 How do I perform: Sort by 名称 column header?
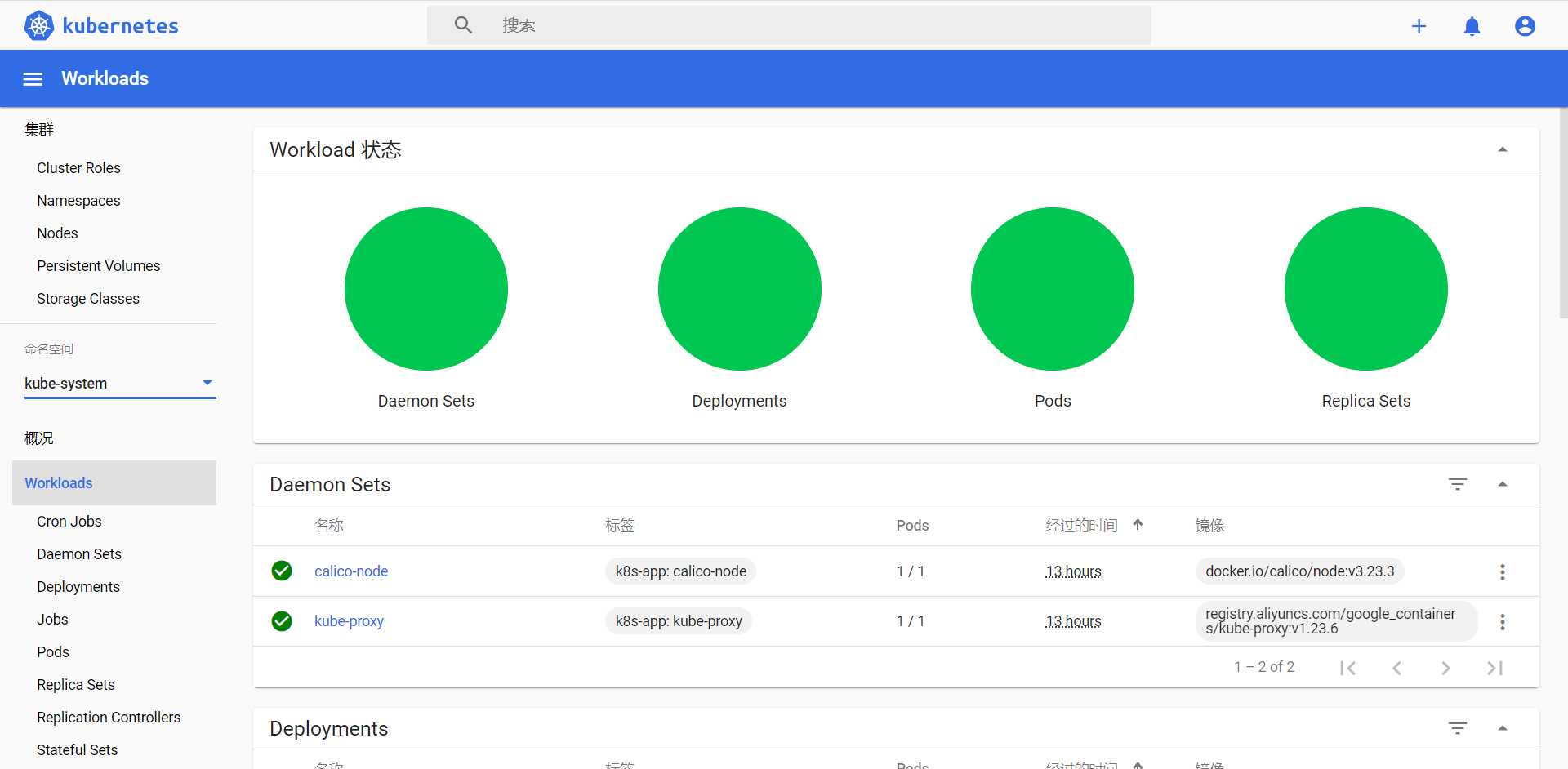click(329, 526)
